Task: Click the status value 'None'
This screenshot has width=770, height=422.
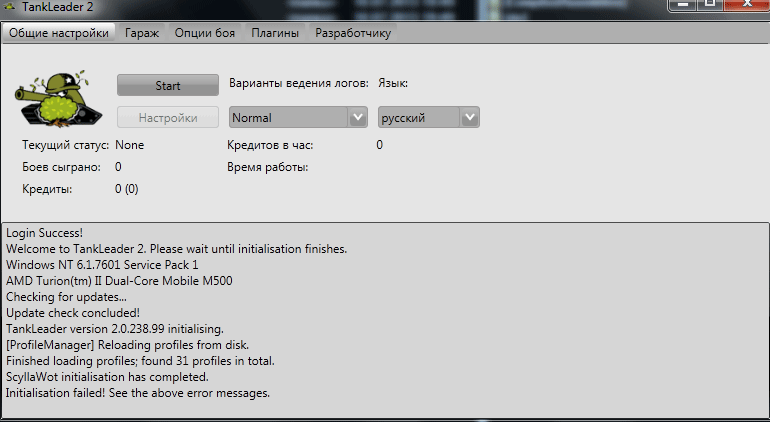Action: coord(130,145)
